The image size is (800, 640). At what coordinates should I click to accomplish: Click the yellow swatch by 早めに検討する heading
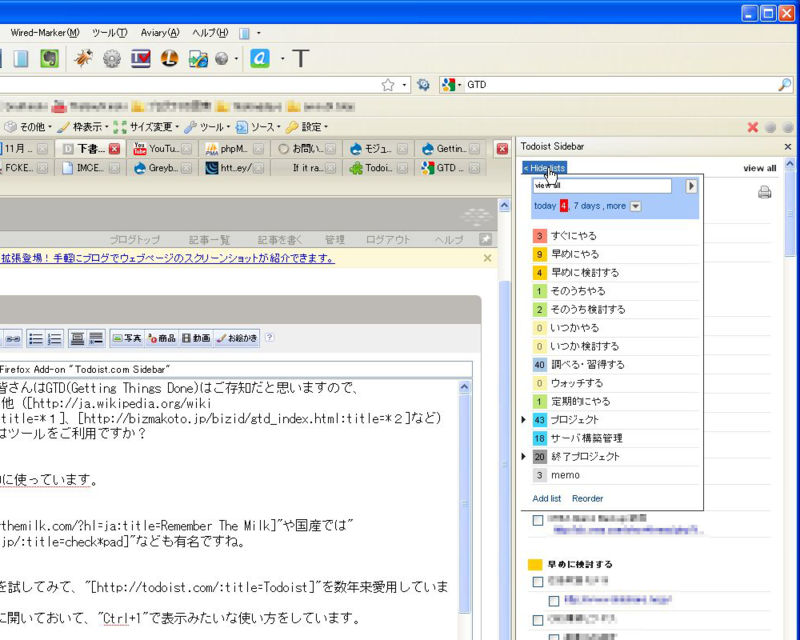534,564
